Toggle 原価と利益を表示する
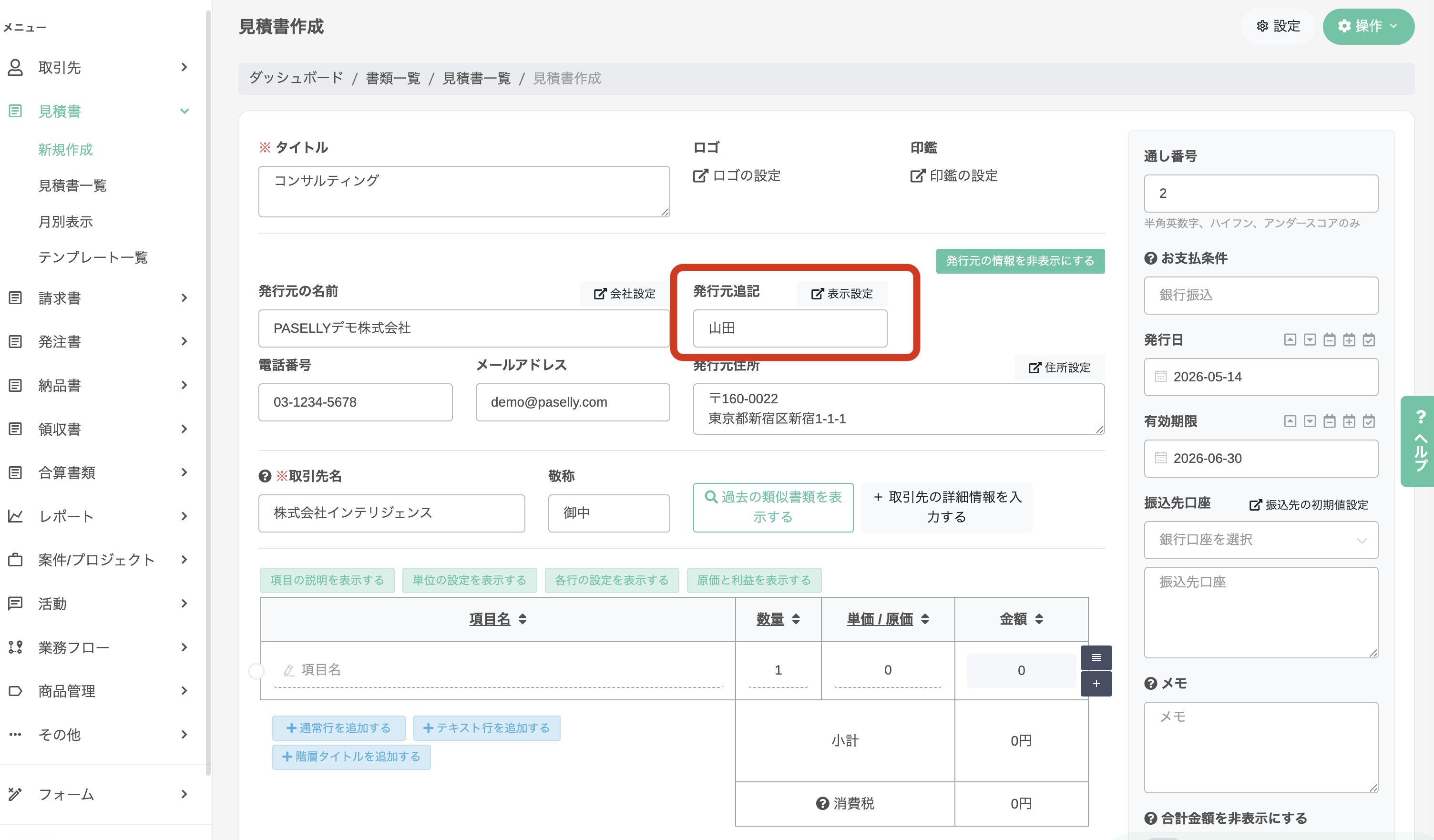The width and height of the screenshot is (1434, 840). click(754, 580)
